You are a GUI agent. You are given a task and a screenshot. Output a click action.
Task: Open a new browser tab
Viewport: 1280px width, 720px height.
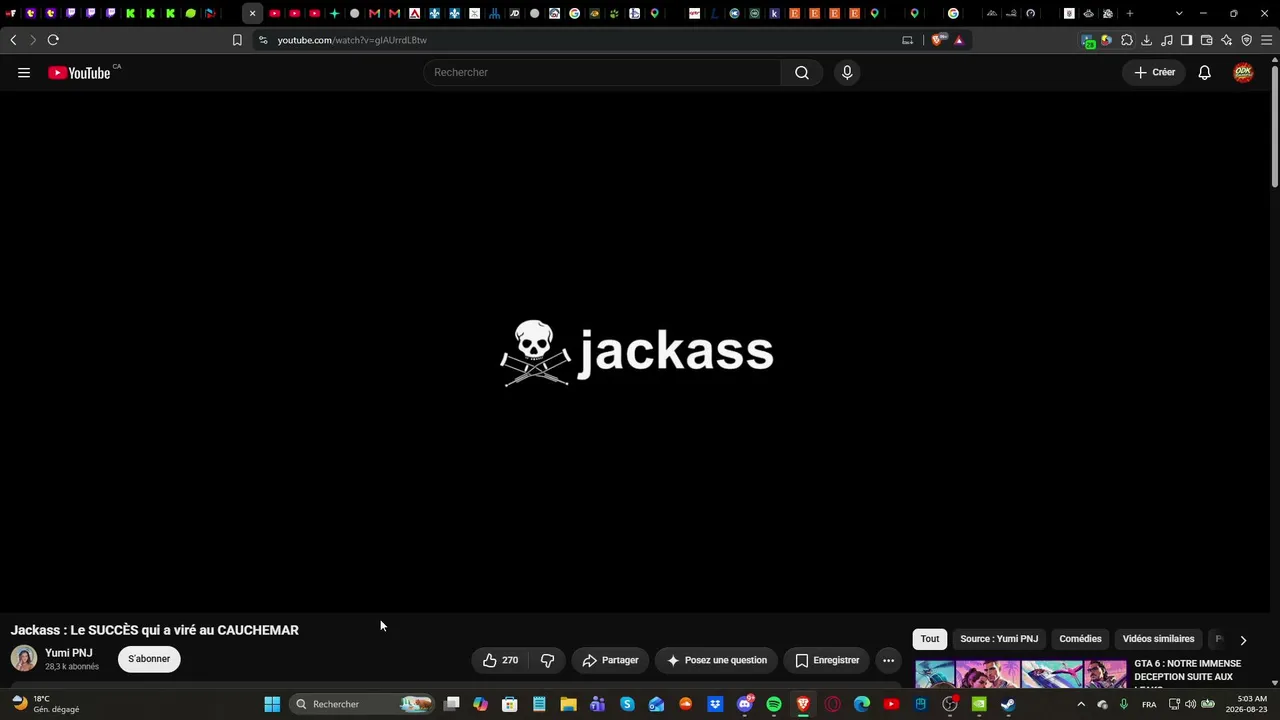click(x=1130, y=13)
